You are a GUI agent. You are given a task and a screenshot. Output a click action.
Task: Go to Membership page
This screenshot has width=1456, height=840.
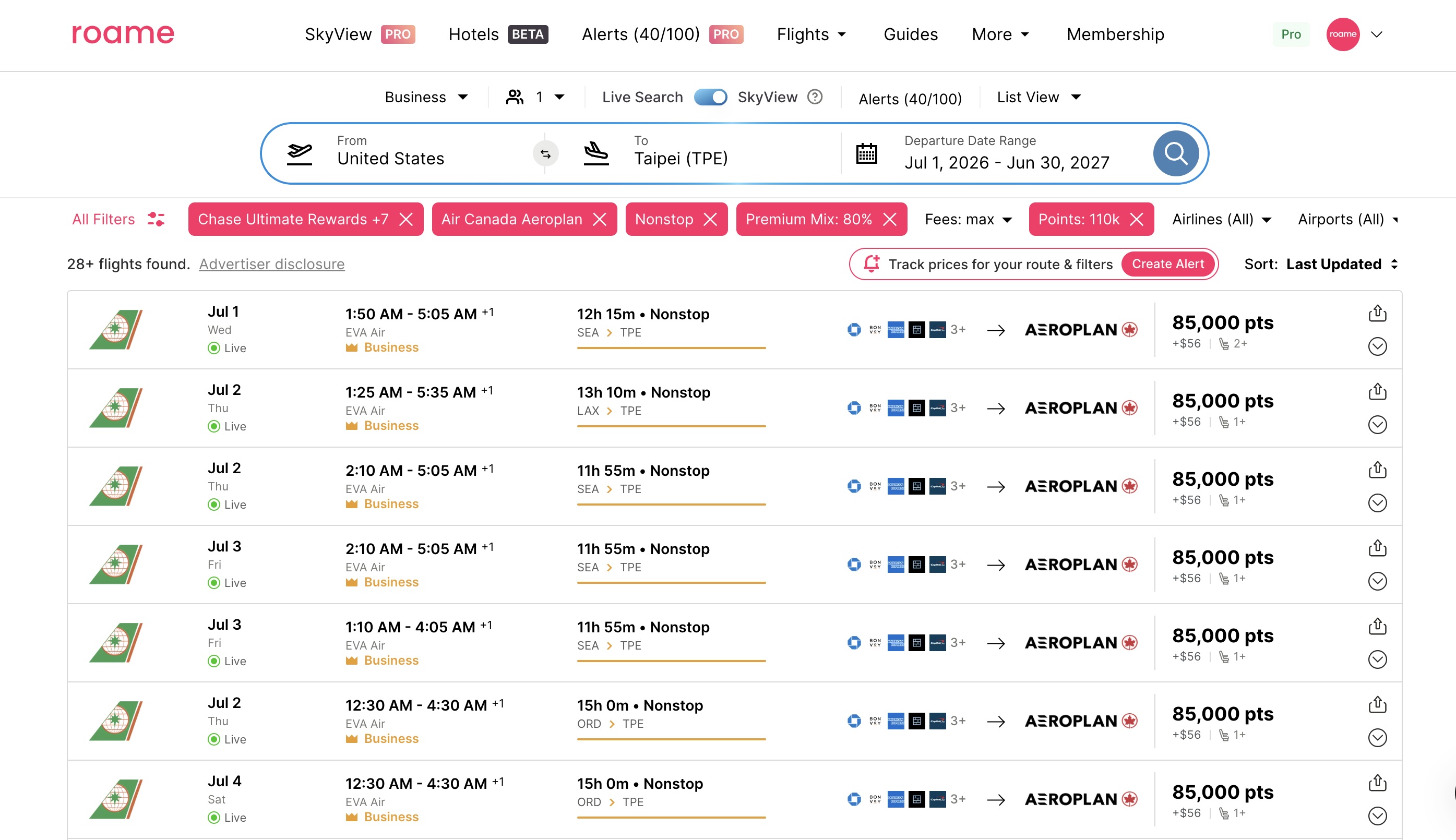[1115, 34]
